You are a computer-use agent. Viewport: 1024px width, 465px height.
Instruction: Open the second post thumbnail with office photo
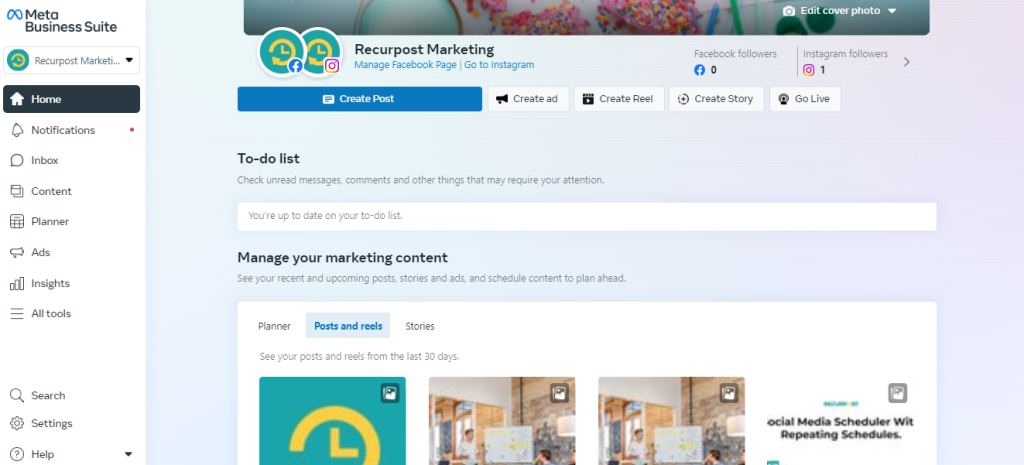tap(502, 421)
